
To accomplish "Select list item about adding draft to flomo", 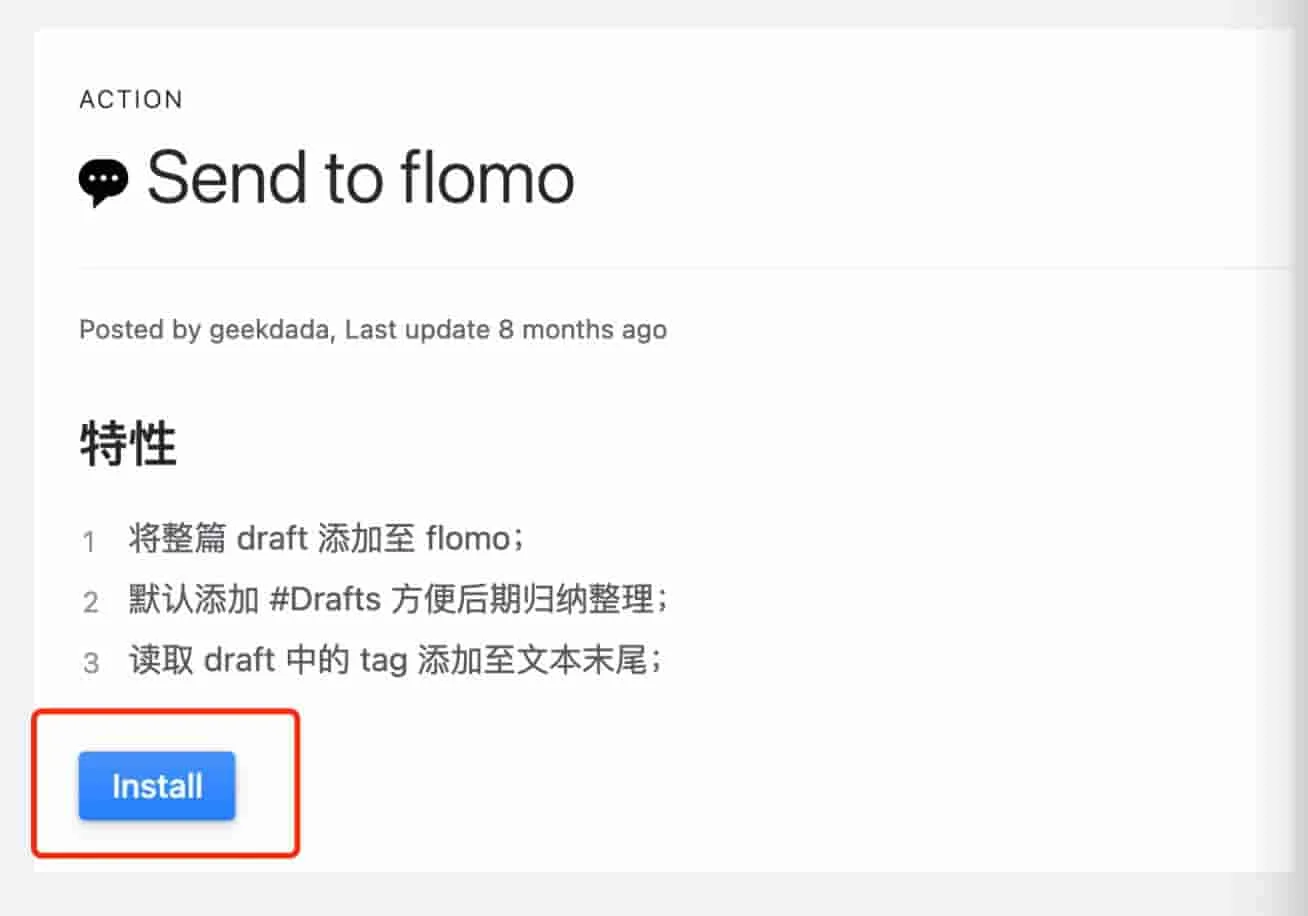I will tap(327, 539).
